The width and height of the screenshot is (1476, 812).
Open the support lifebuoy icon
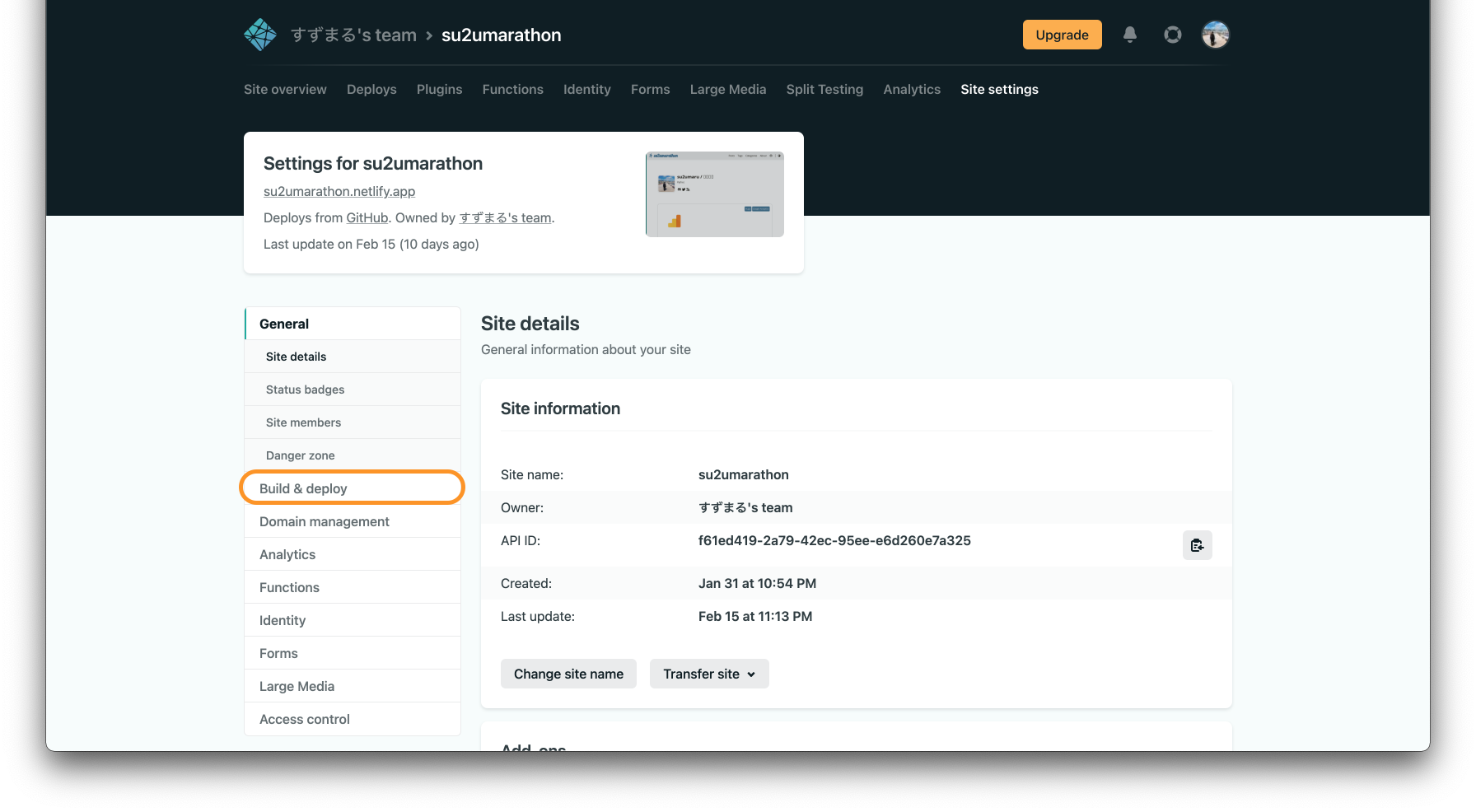coord(1173,35)
